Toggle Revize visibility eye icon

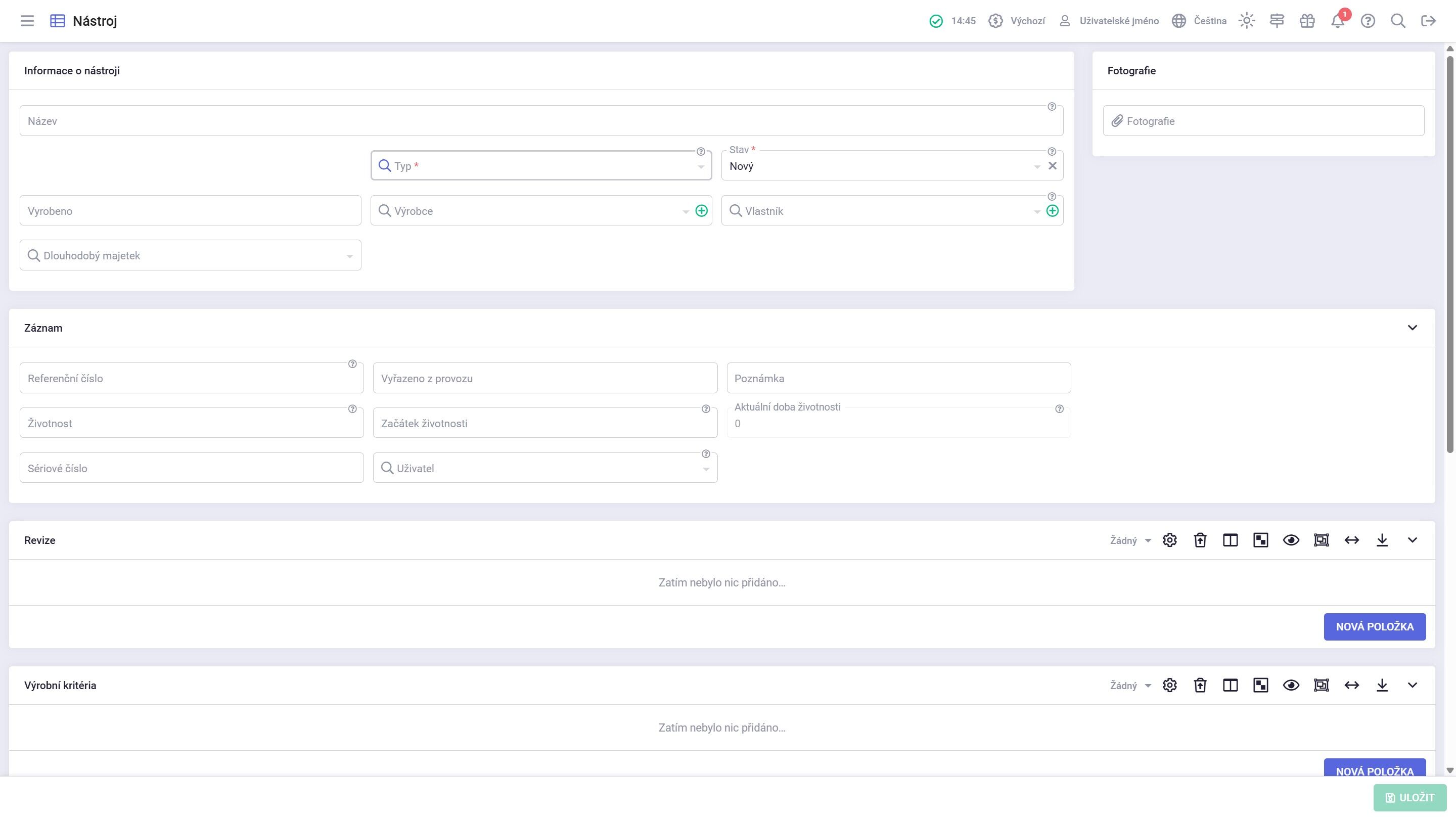pyautogui.click(x=1290, y=540)
